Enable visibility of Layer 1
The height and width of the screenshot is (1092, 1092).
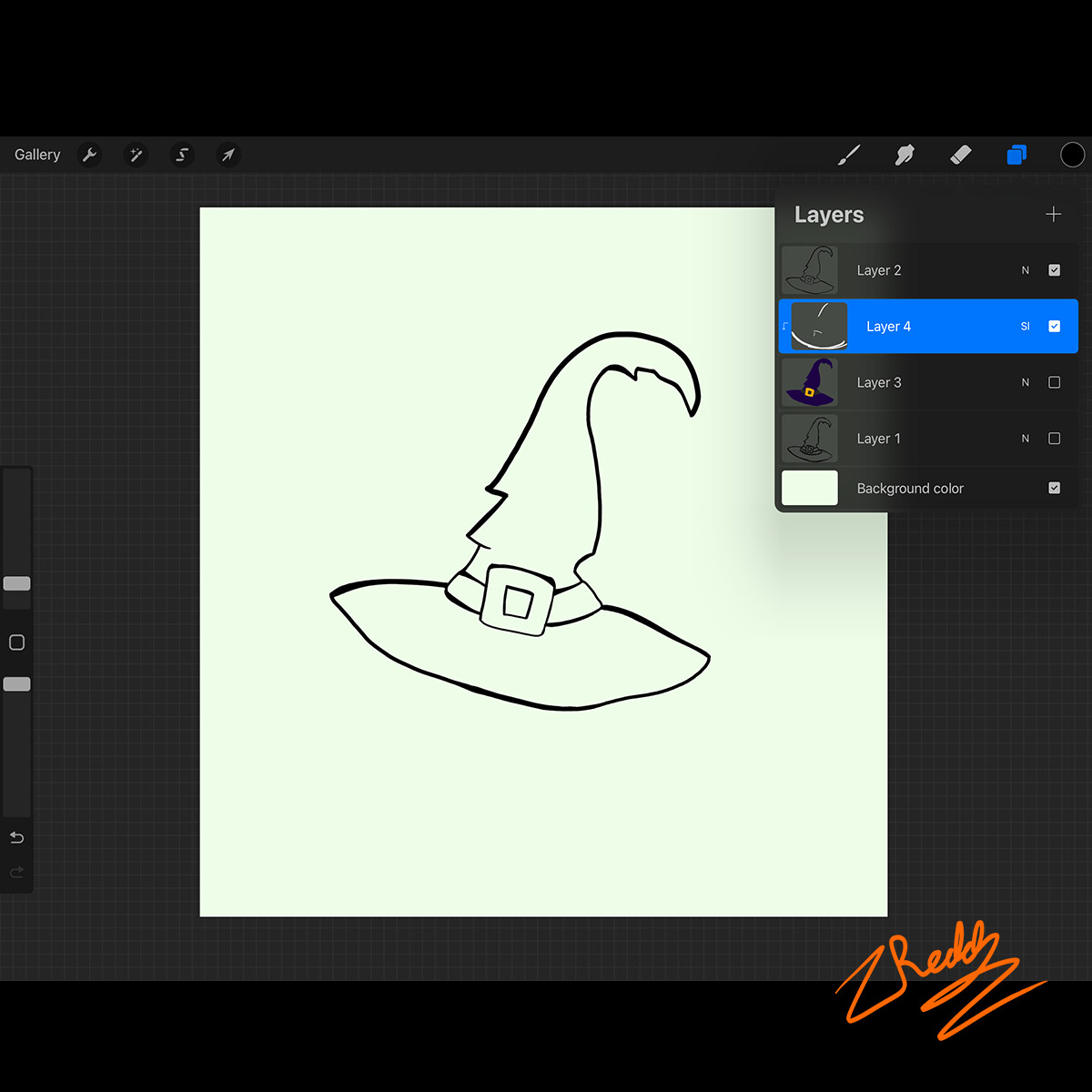pyautogui.click(x=1055, y=439)
